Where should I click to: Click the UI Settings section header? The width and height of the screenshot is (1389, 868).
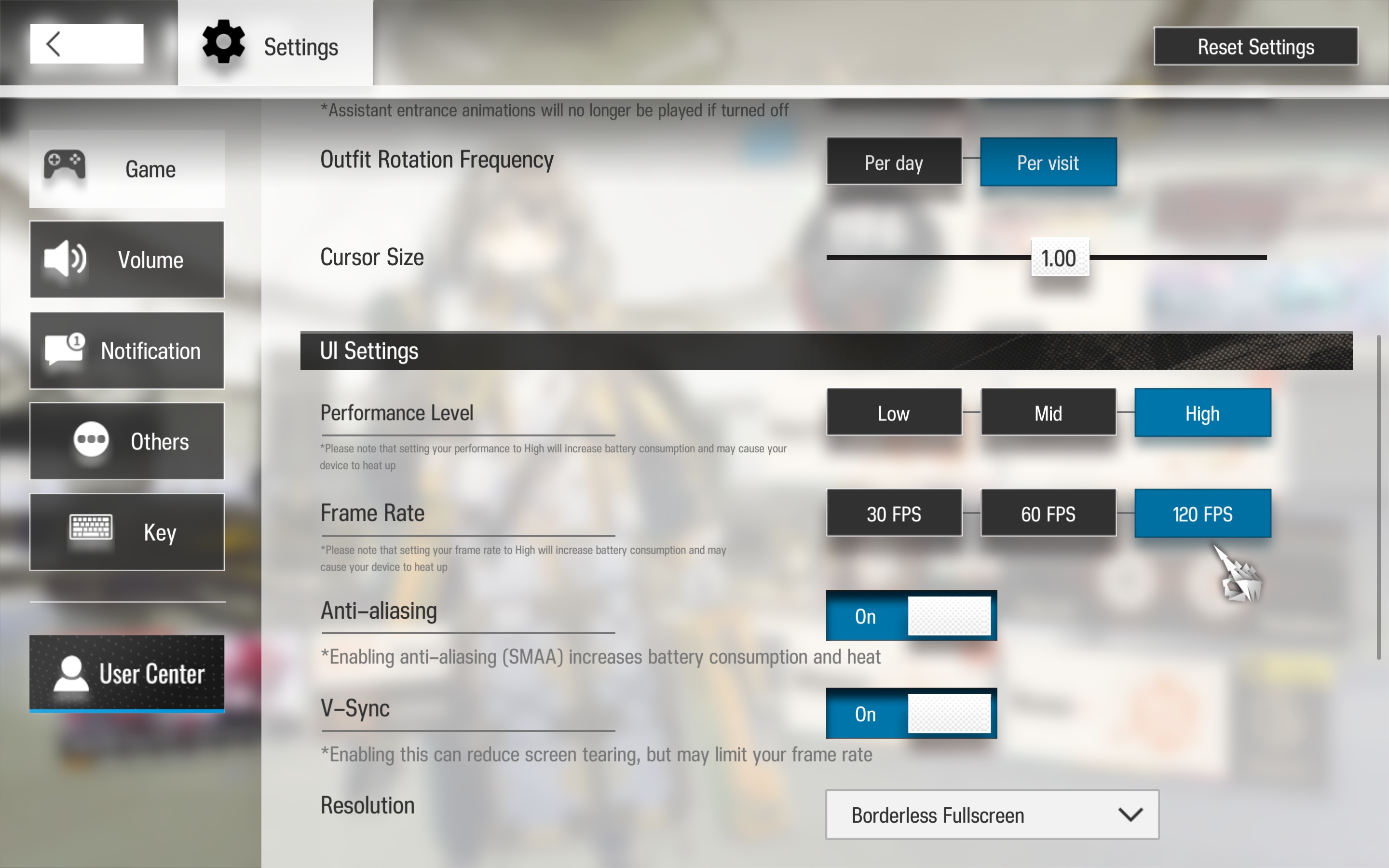pos(826,351)
